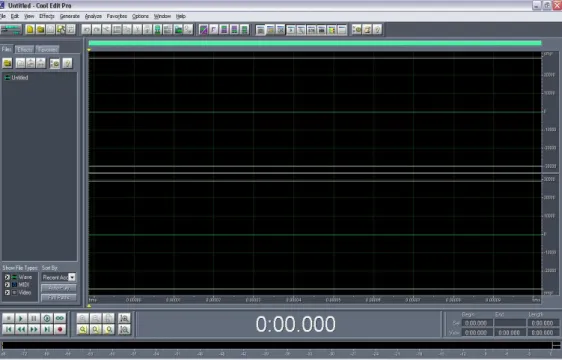Open the Sort By dropdown arrow
Image resolution: width=562 pixels, height=360 pixels.
[72, 277]
